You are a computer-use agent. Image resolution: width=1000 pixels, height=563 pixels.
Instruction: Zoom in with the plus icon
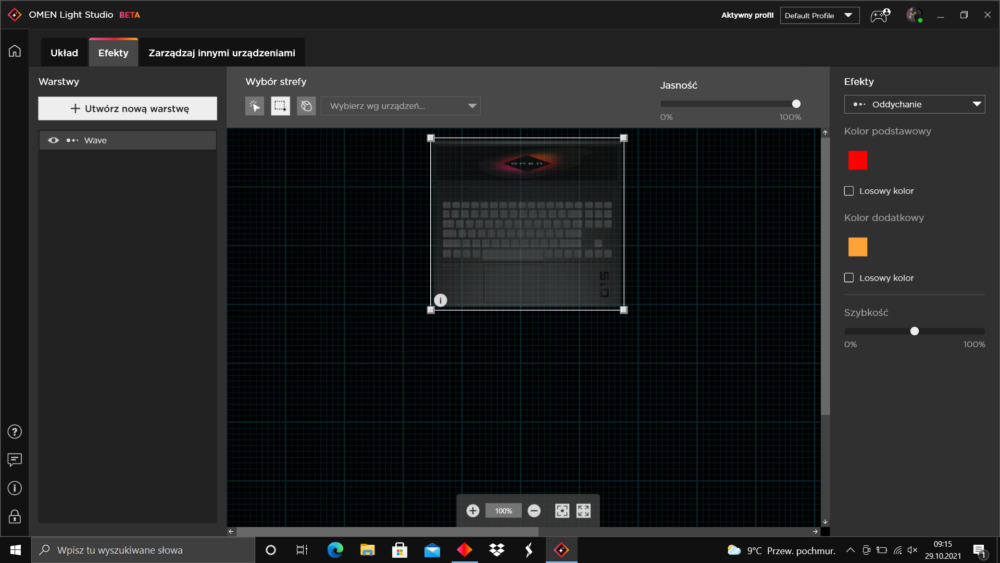473,511
